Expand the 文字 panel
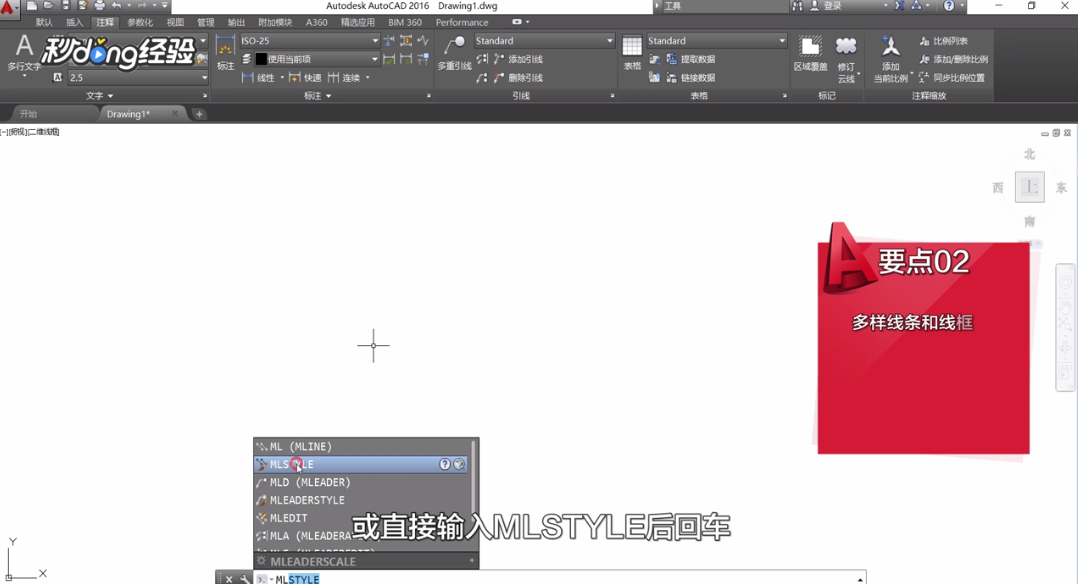 (99, 96)
